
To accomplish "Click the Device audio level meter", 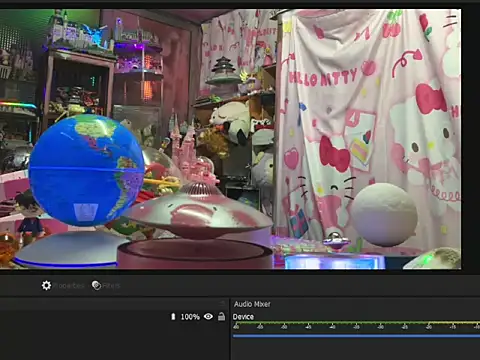I will [356, 323].
